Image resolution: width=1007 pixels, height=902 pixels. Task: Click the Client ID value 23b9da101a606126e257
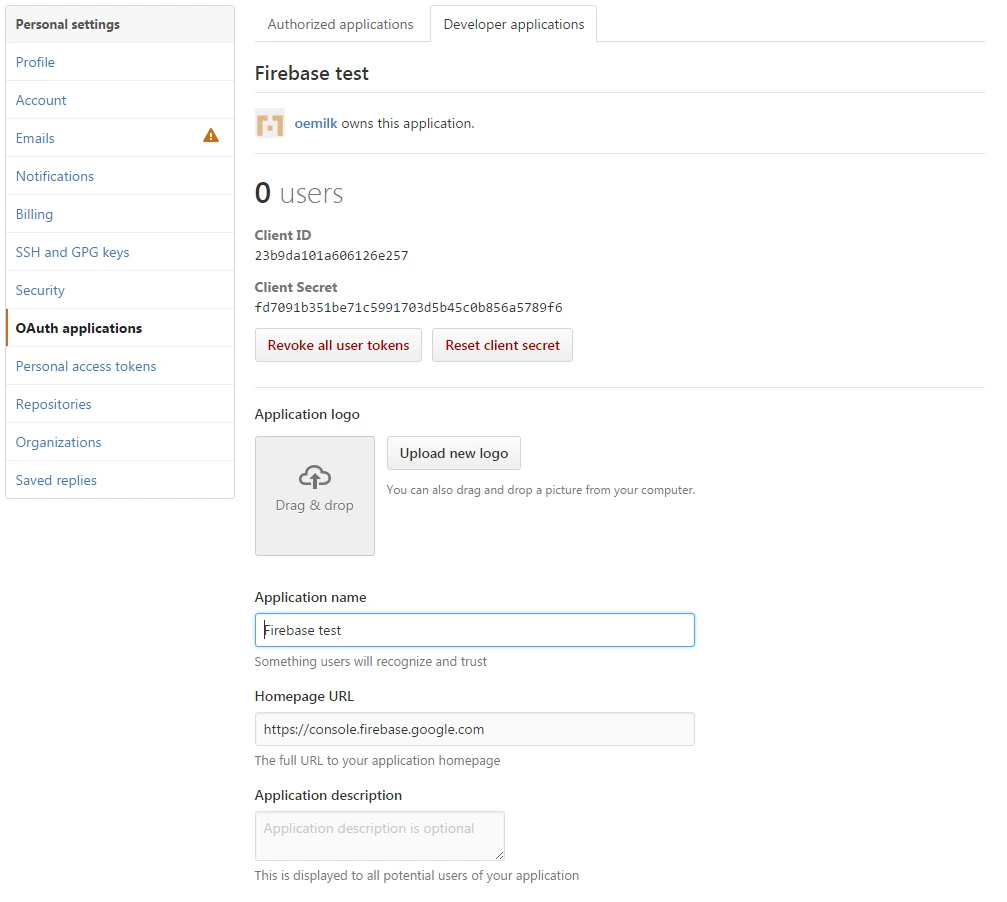pos(331,256)
